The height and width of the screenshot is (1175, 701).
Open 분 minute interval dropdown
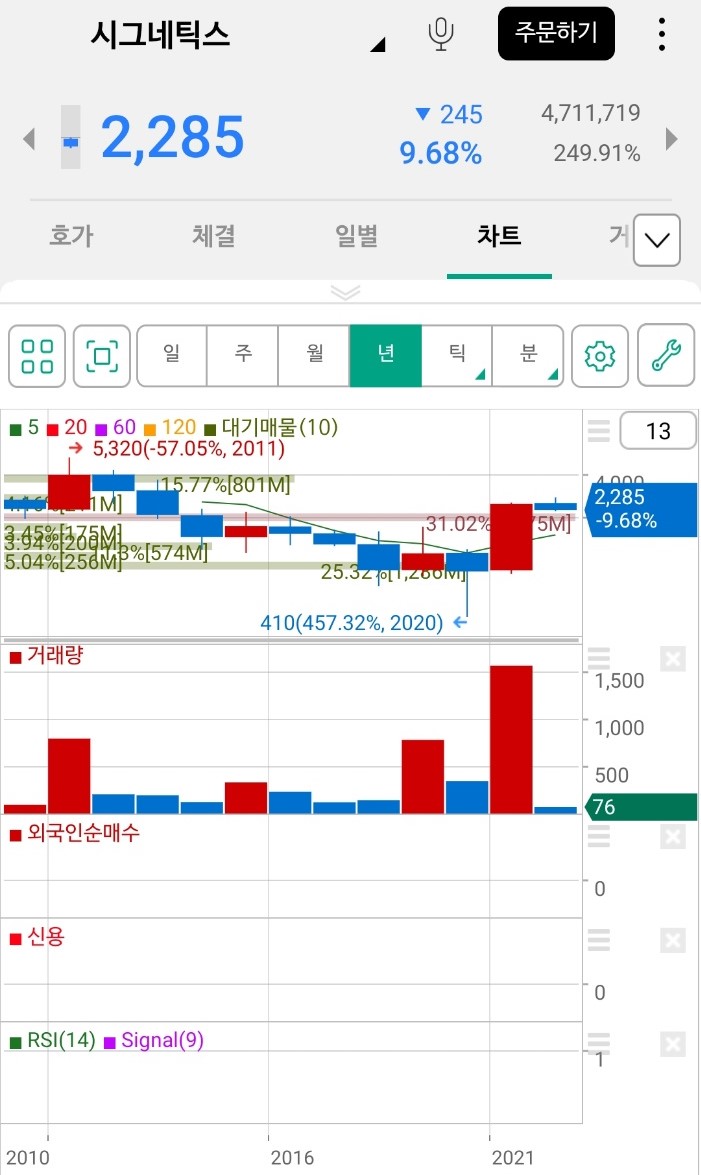pos(528,356)
